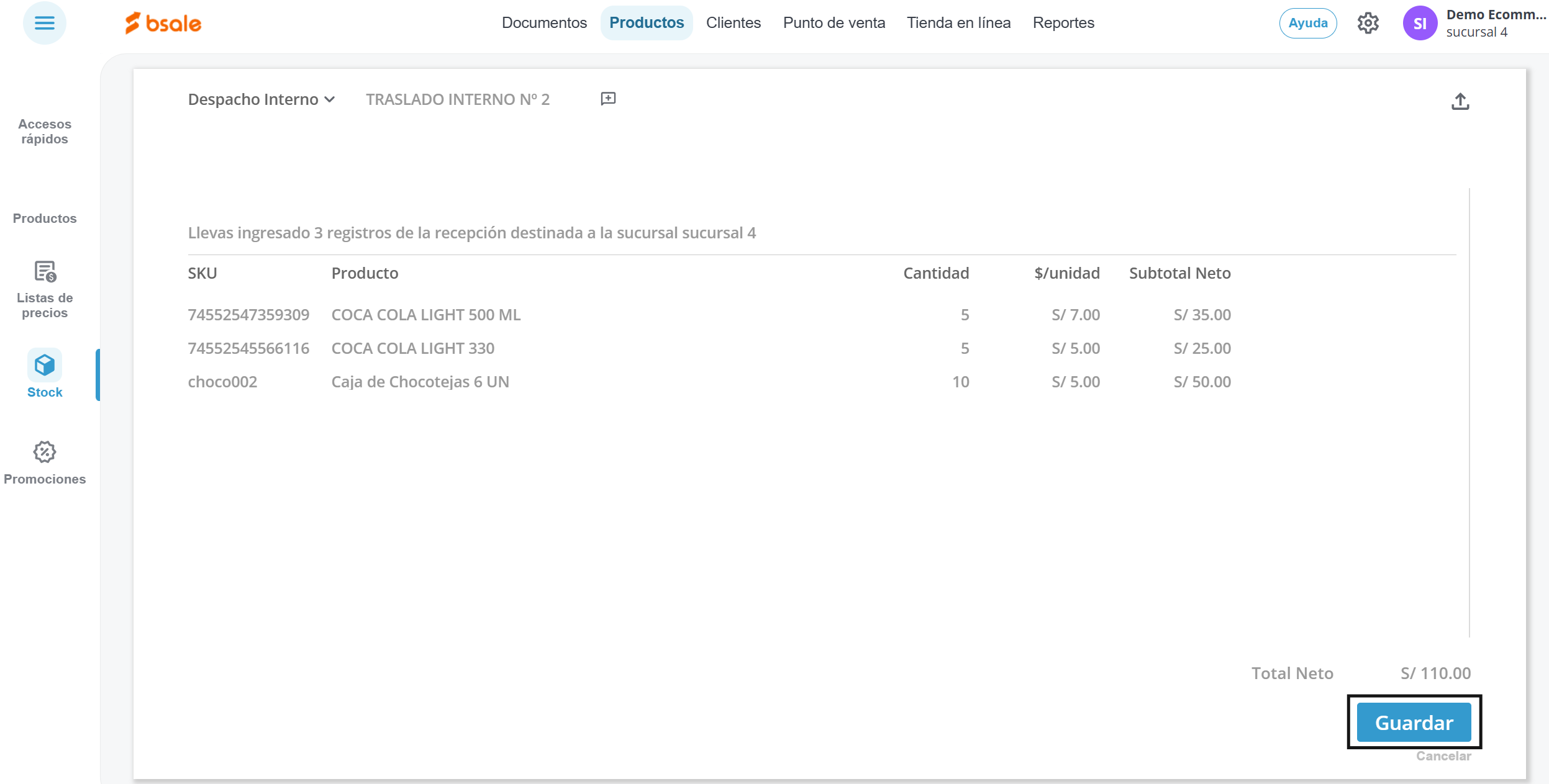Open Tienda en línea section

click(958, 23)
